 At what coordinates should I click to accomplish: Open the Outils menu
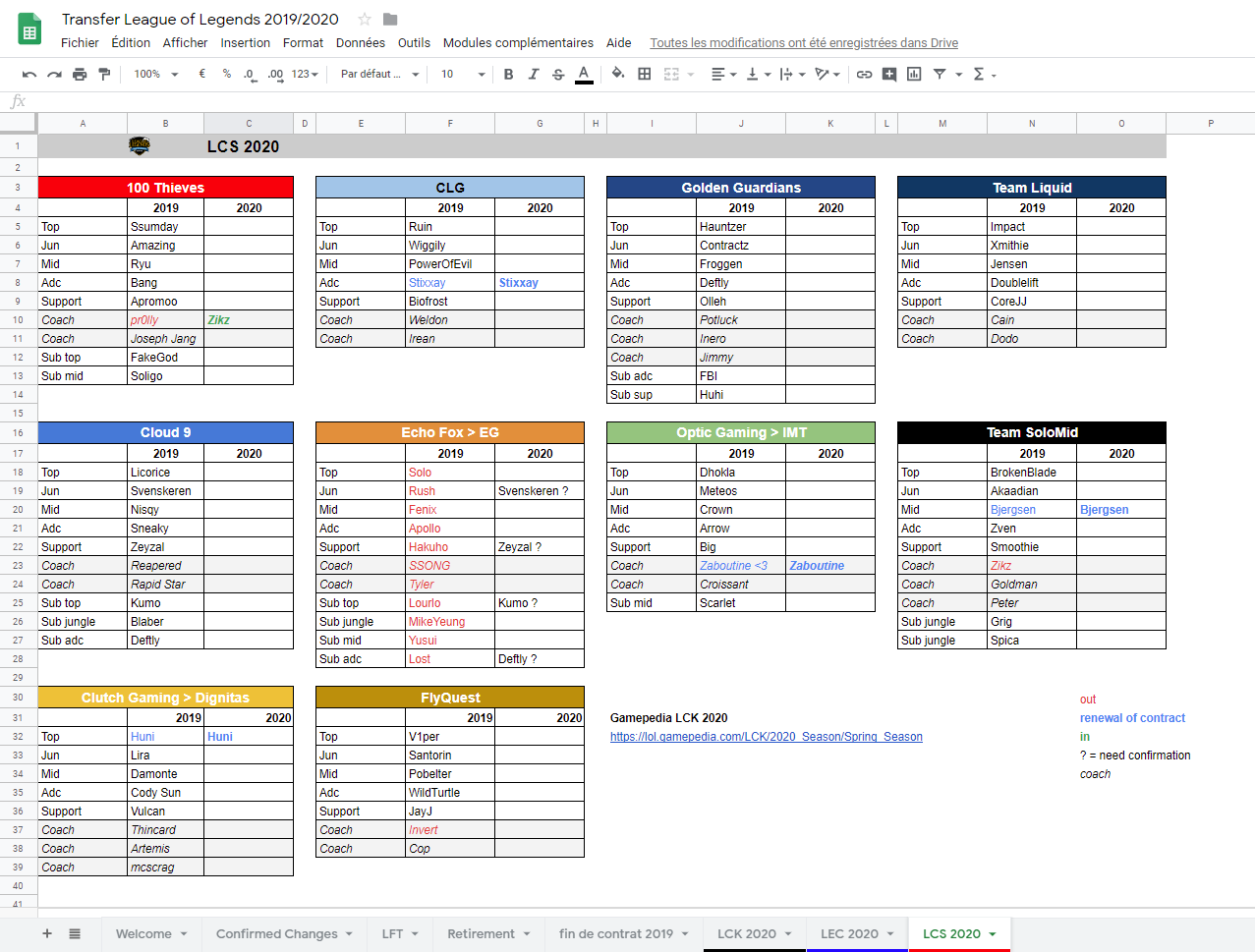[414, 43]
